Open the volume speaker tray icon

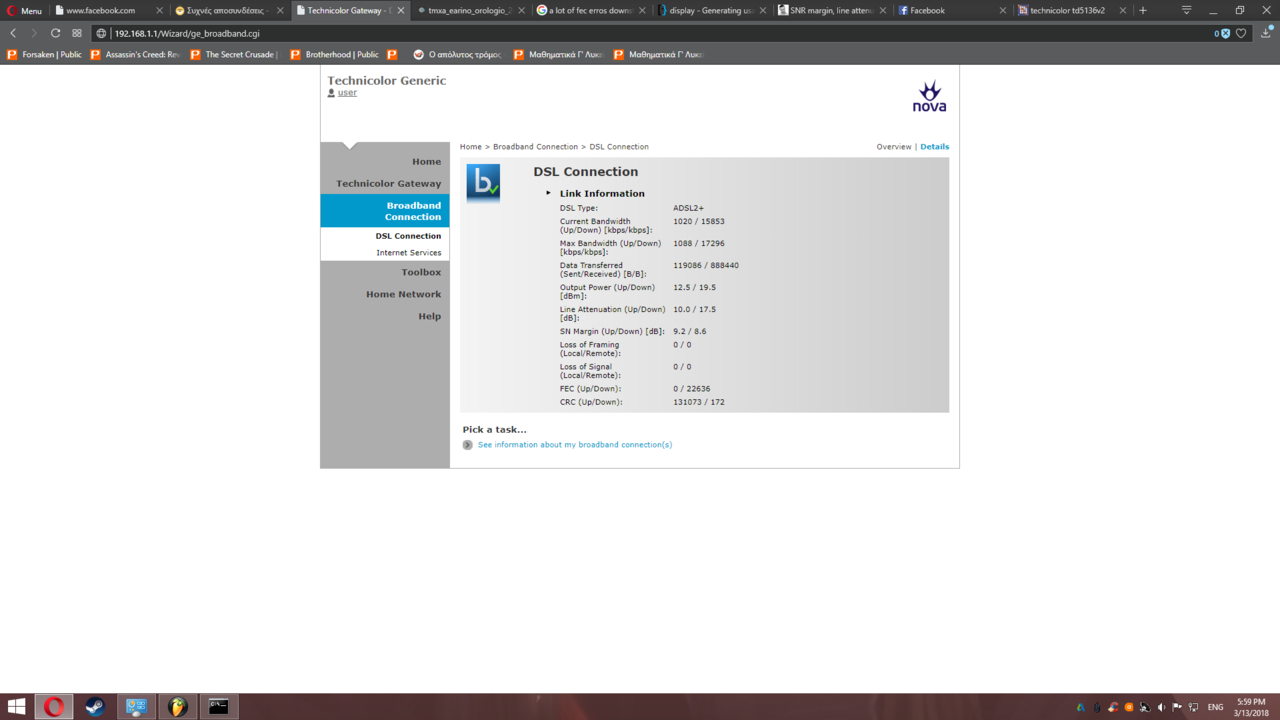pyautogui.click(x=1161, y=707)
